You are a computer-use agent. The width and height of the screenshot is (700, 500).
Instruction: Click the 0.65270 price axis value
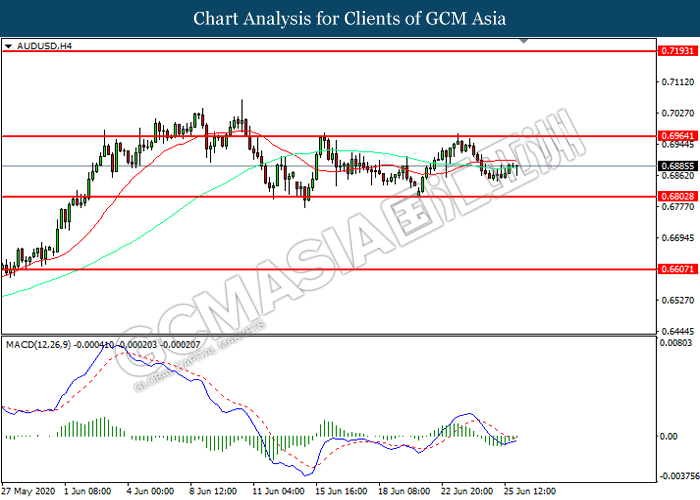(678, 300)
